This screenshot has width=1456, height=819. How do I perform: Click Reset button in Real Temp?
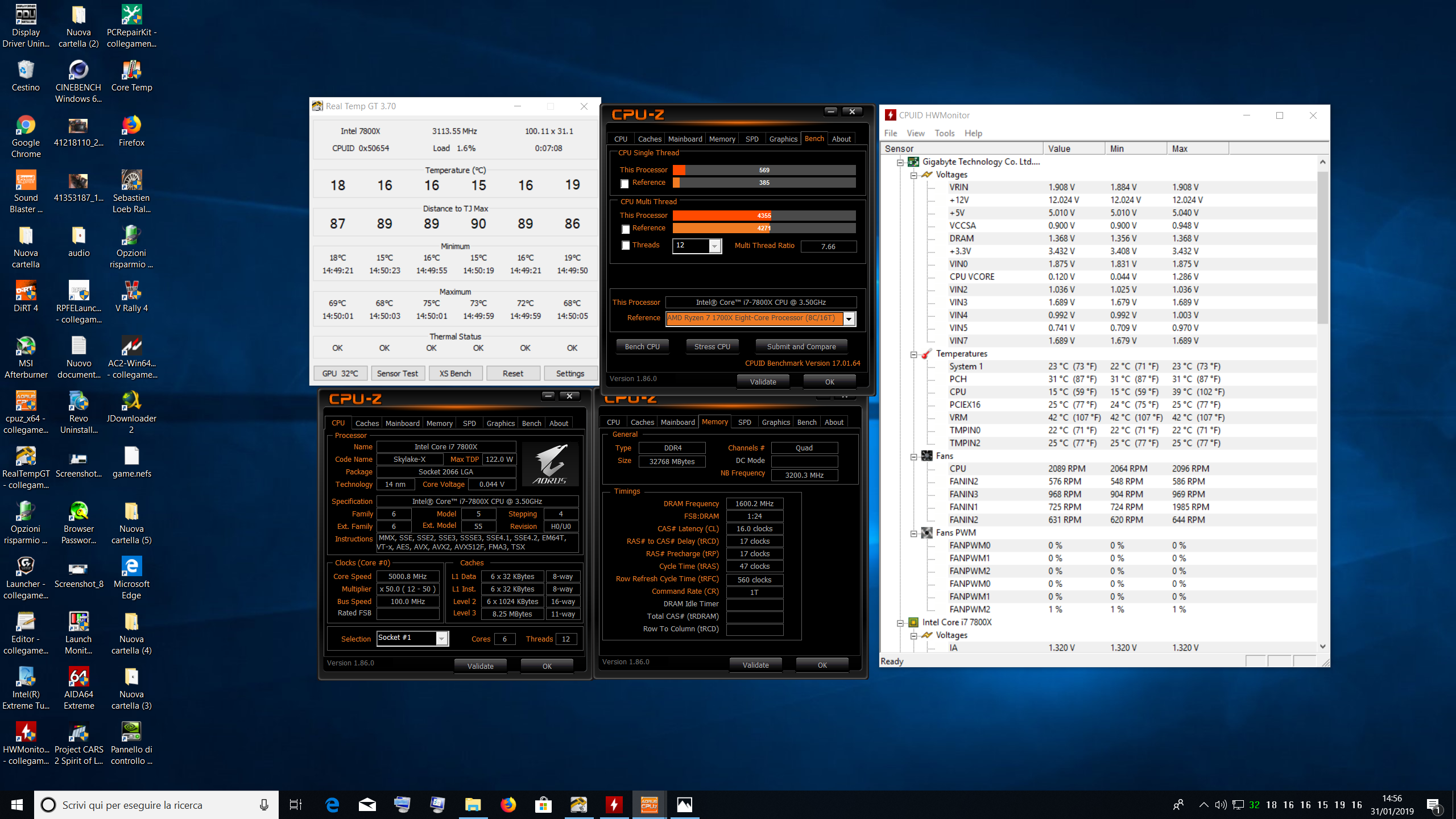point(513,374)
